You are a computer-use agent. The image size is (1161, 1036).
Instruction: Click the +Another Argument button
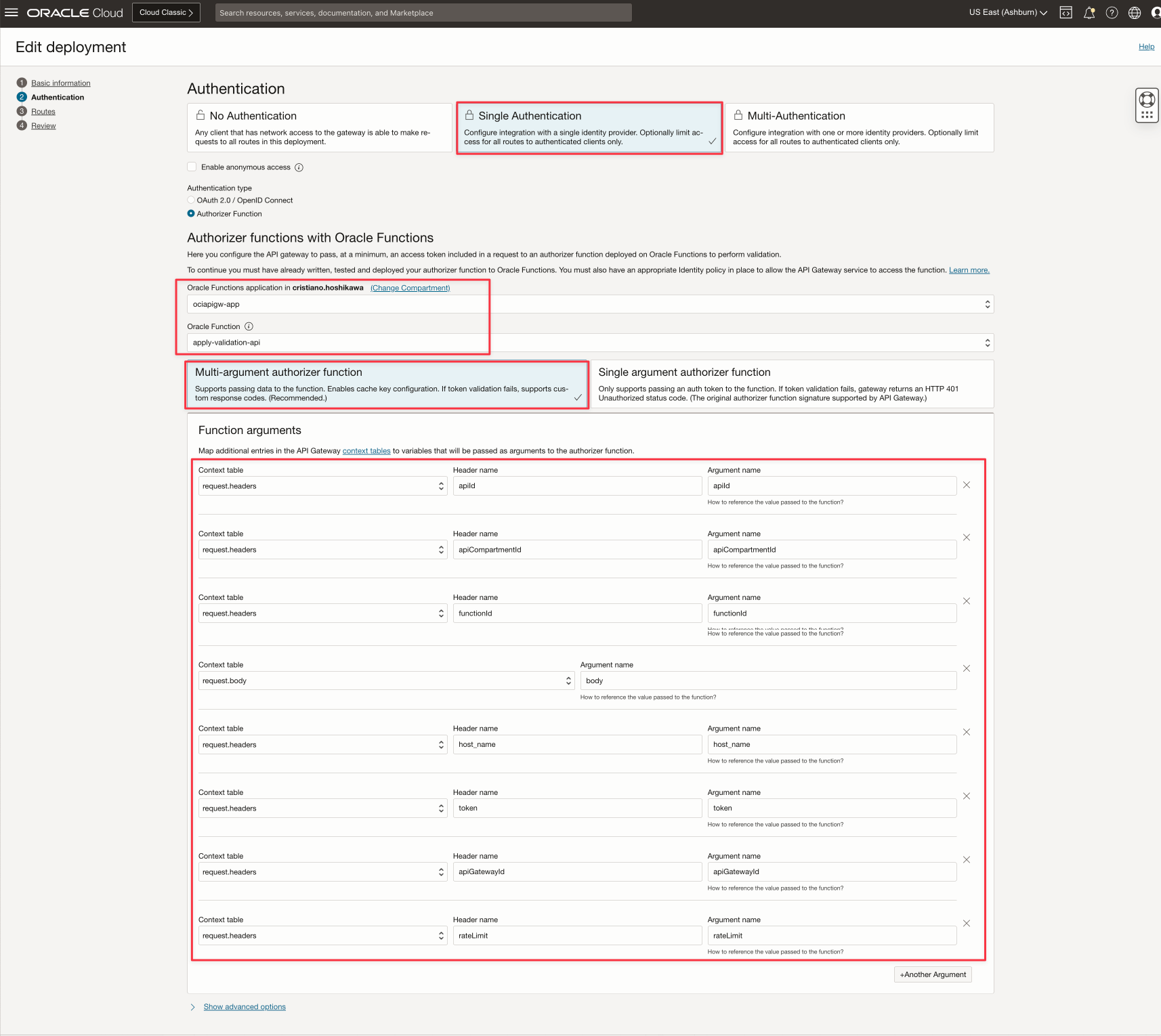pos(933,974)
